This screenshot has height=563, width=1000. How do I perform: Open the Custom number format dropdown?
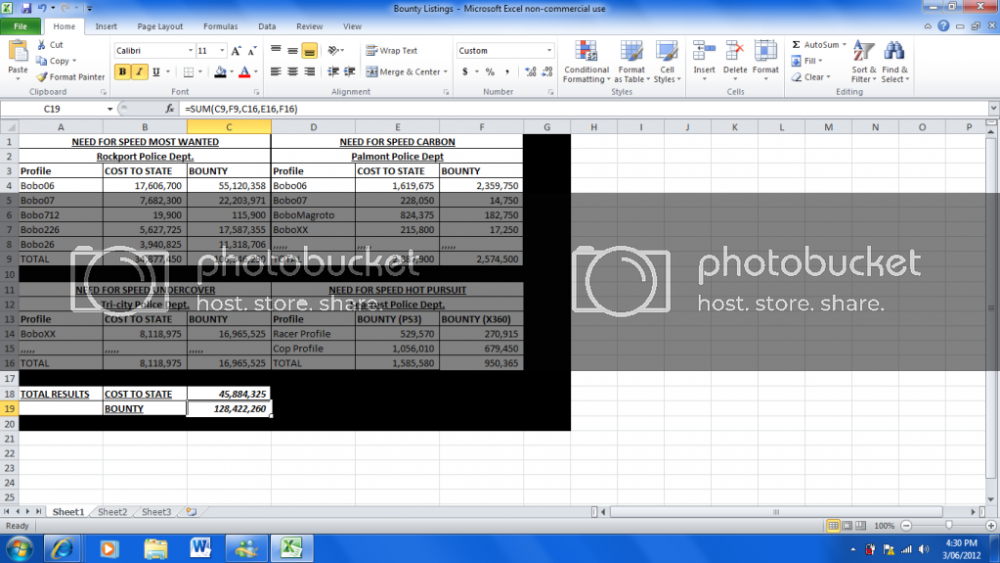pos(549,50)
